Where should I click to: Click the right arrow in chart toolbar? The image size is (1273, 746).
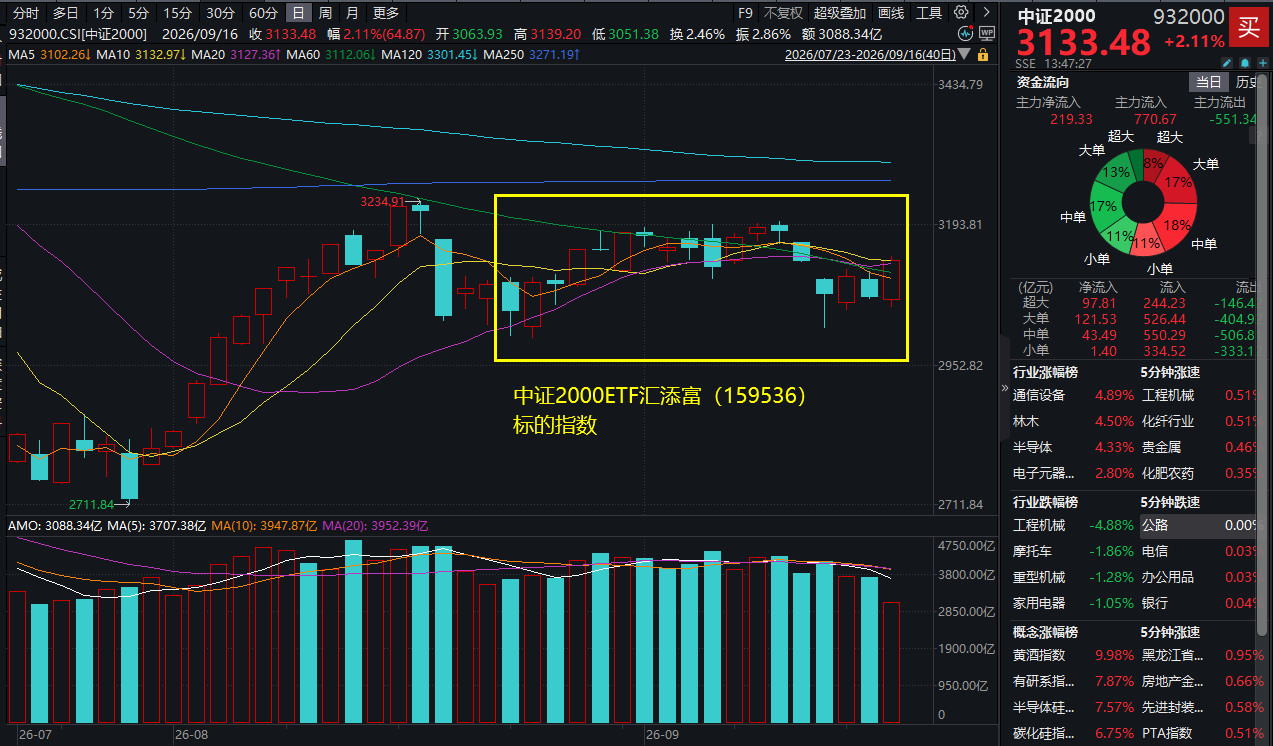[986, 12]
